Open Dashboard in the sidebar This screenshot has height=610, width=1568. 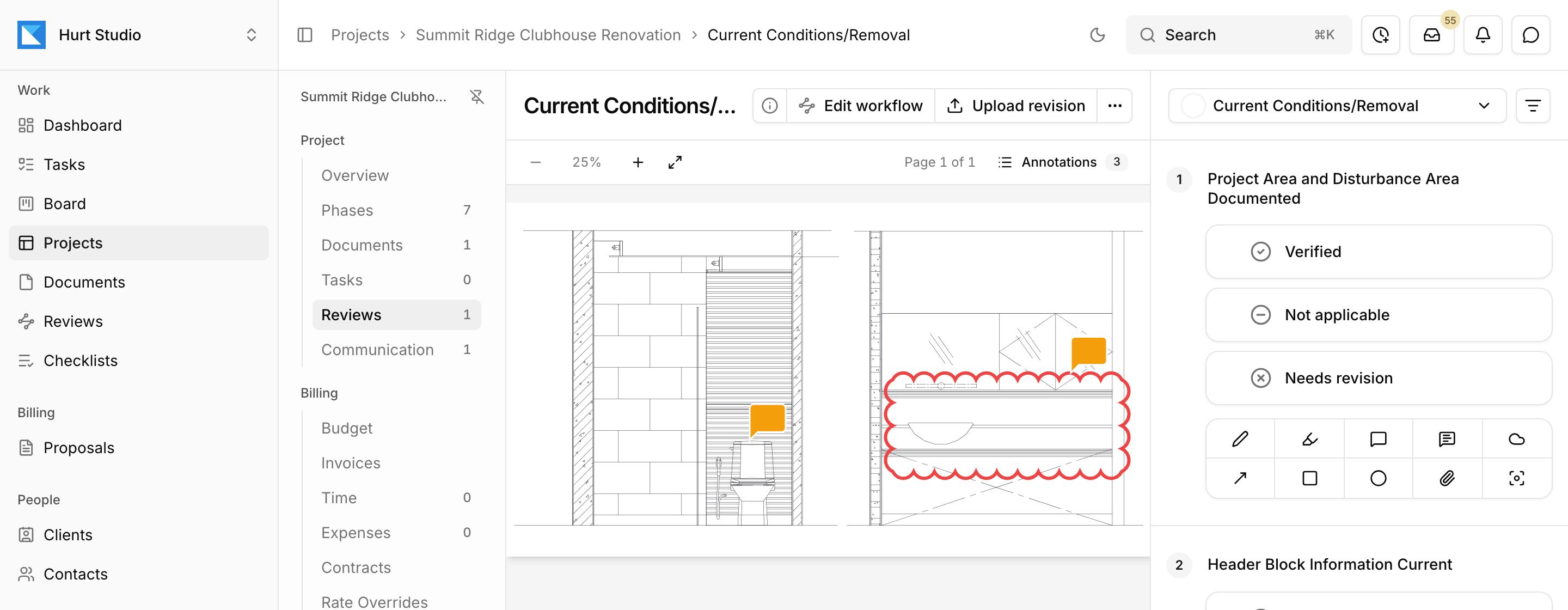pyautogui.click(x=139, y=125)
